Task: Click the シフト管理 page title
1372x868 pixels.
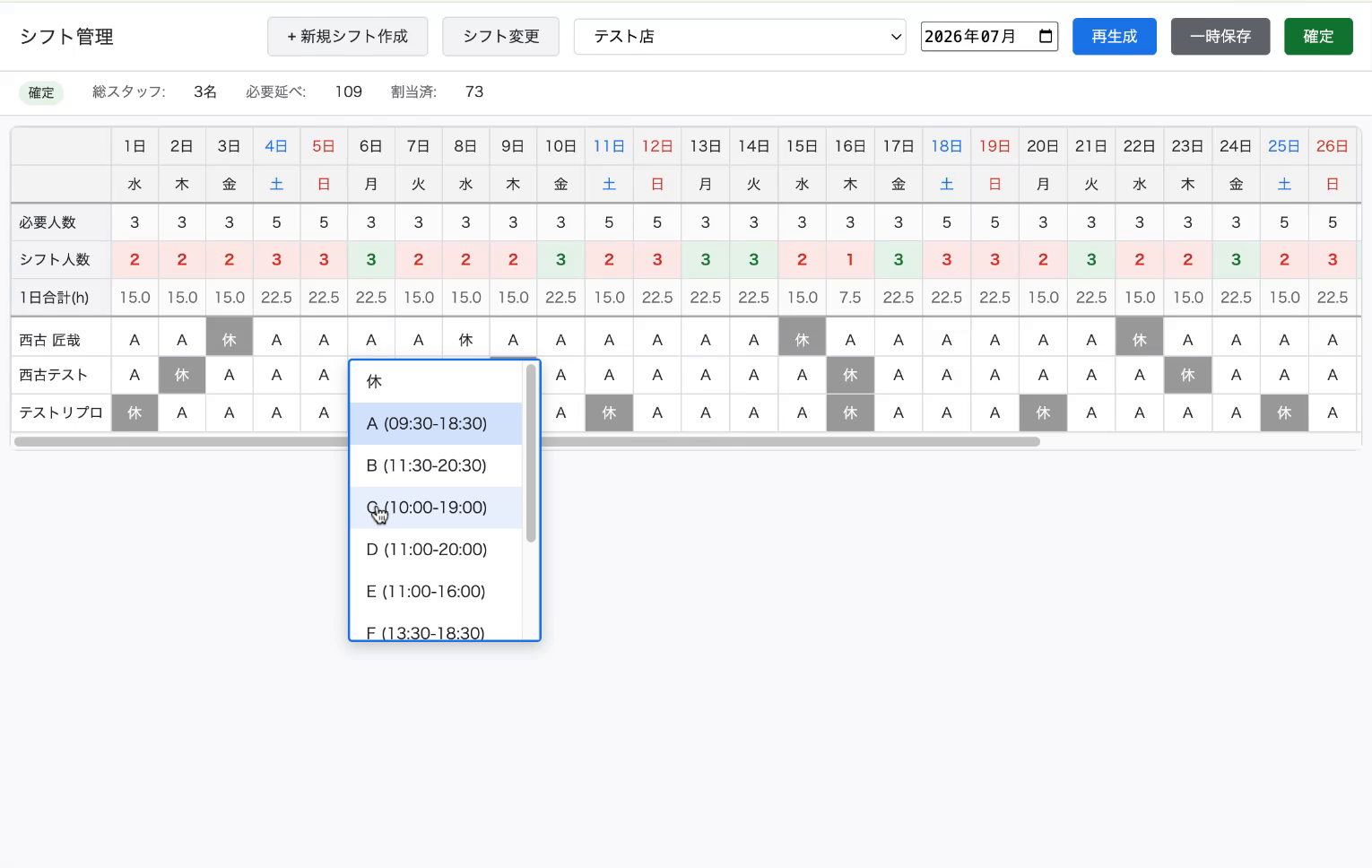Action: (67, 37)
